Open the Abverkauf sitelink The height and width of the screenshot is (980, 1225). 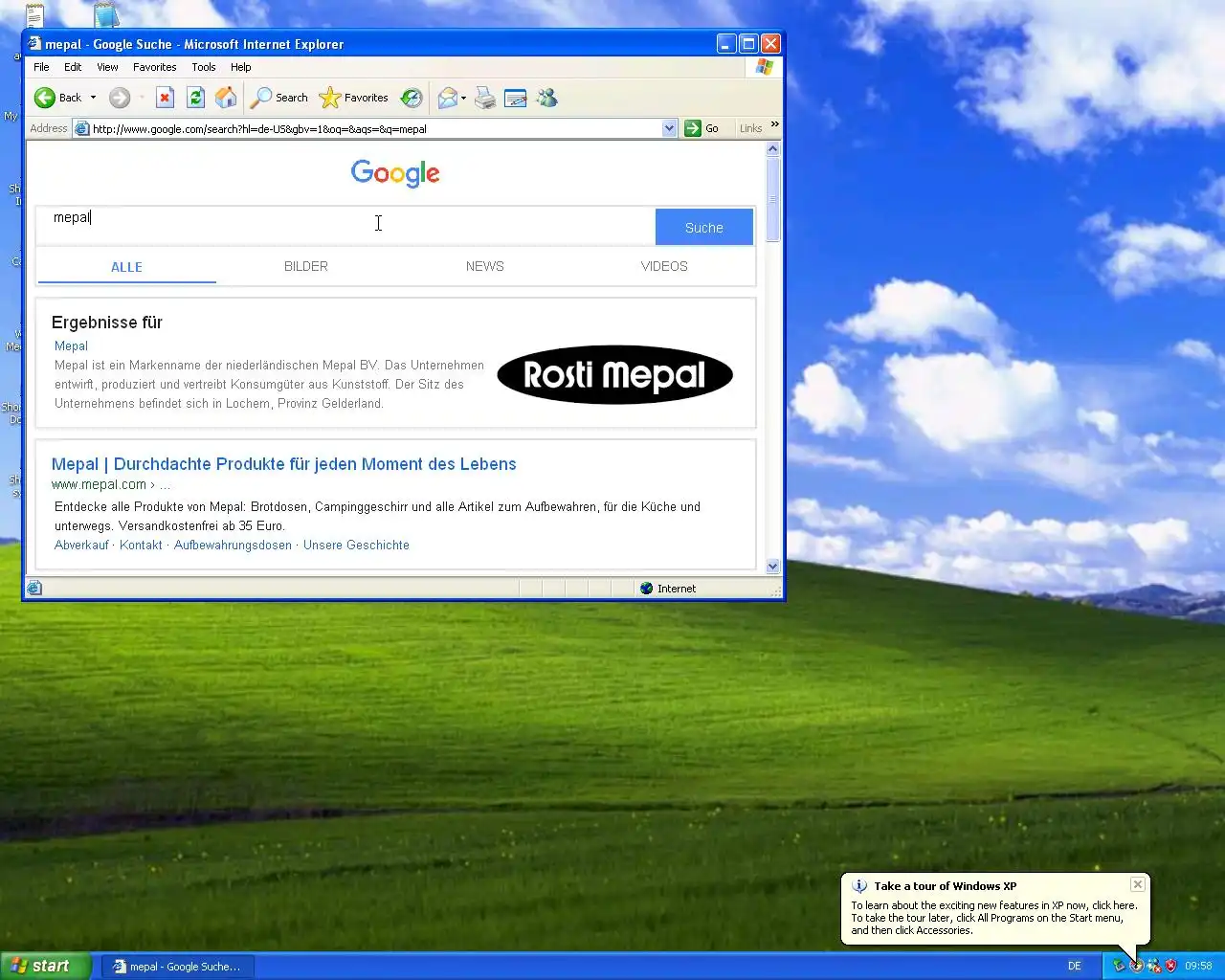coord(81,545)
